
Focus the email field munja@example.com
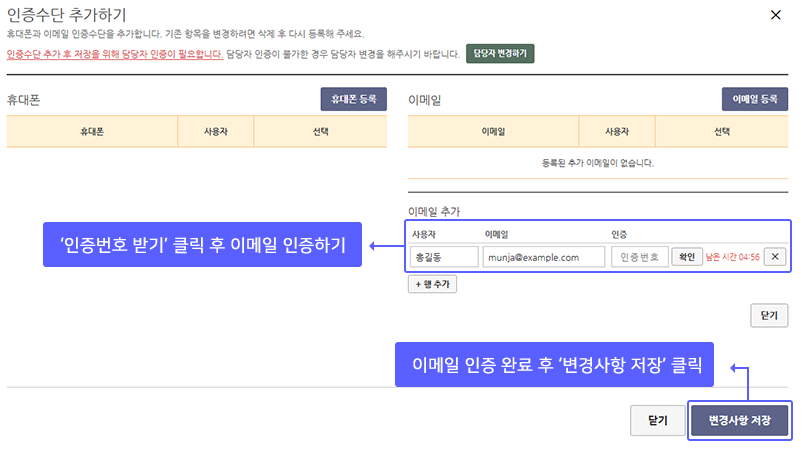click(x=544, y=257)
